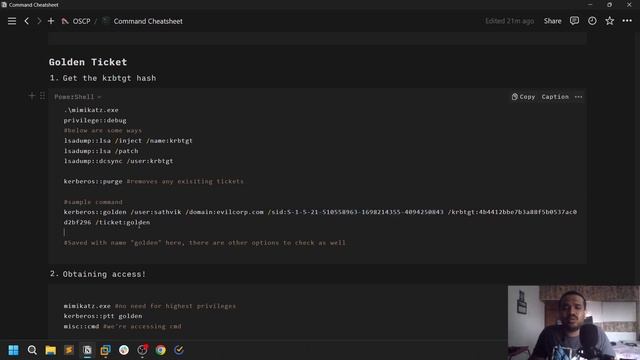Switch to Notion in the taskbar

(x=87, y=350)
